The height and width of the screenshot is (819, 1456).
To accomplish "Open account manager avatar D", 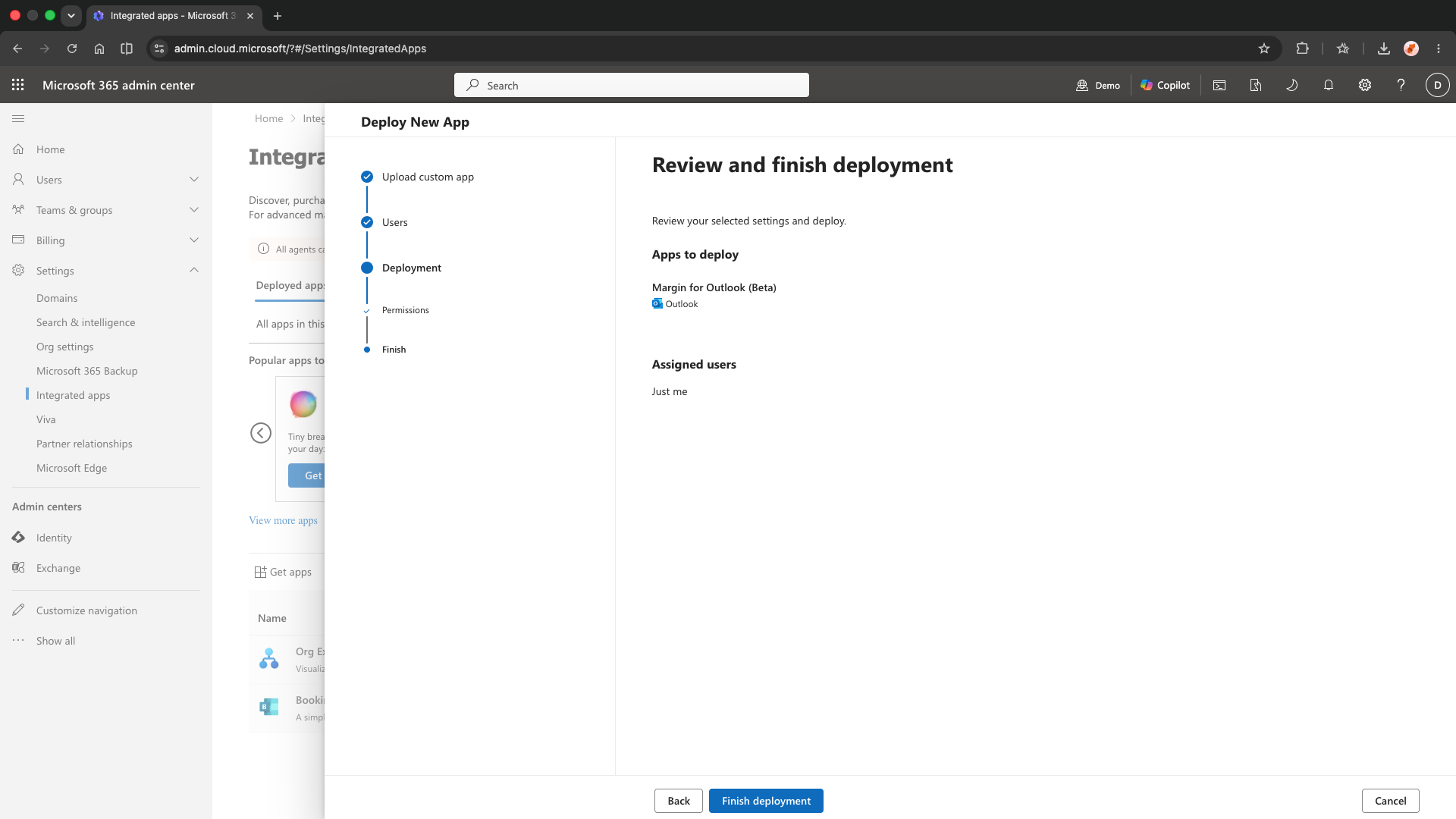I will [1438, 85].
